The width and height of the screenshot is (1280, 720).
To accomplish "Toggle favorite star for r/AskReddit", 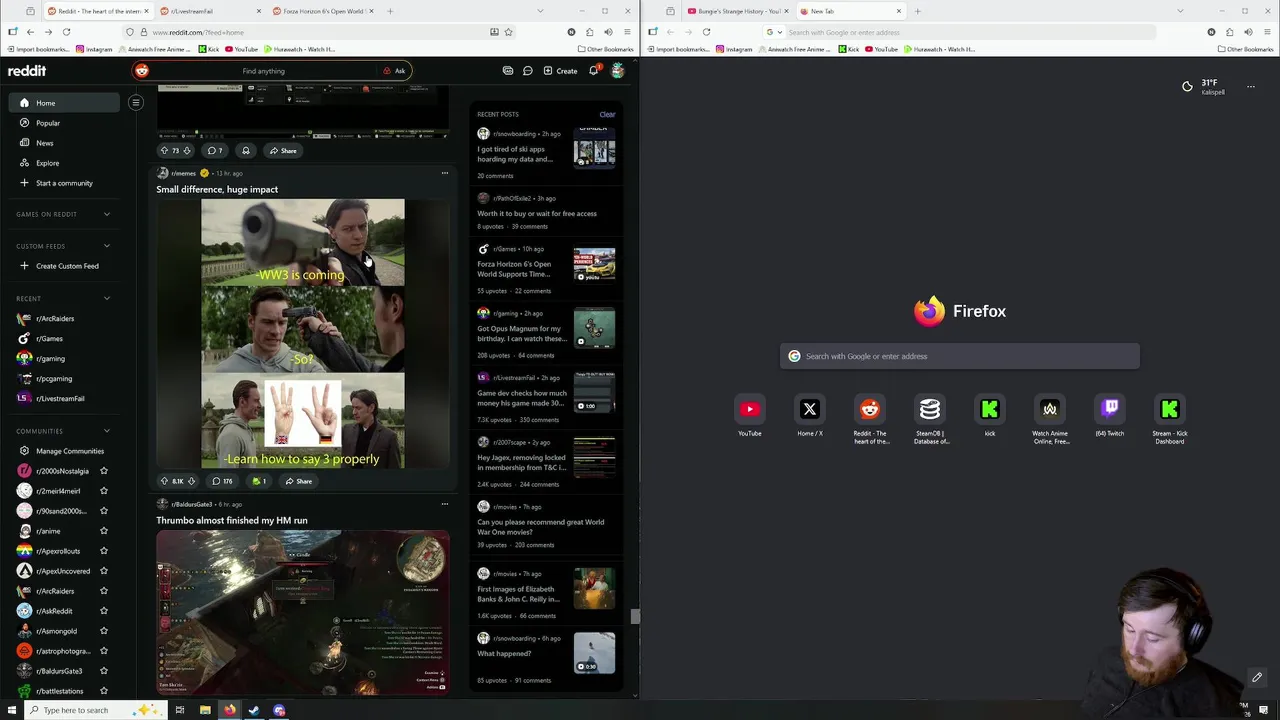I will [103, 611].
